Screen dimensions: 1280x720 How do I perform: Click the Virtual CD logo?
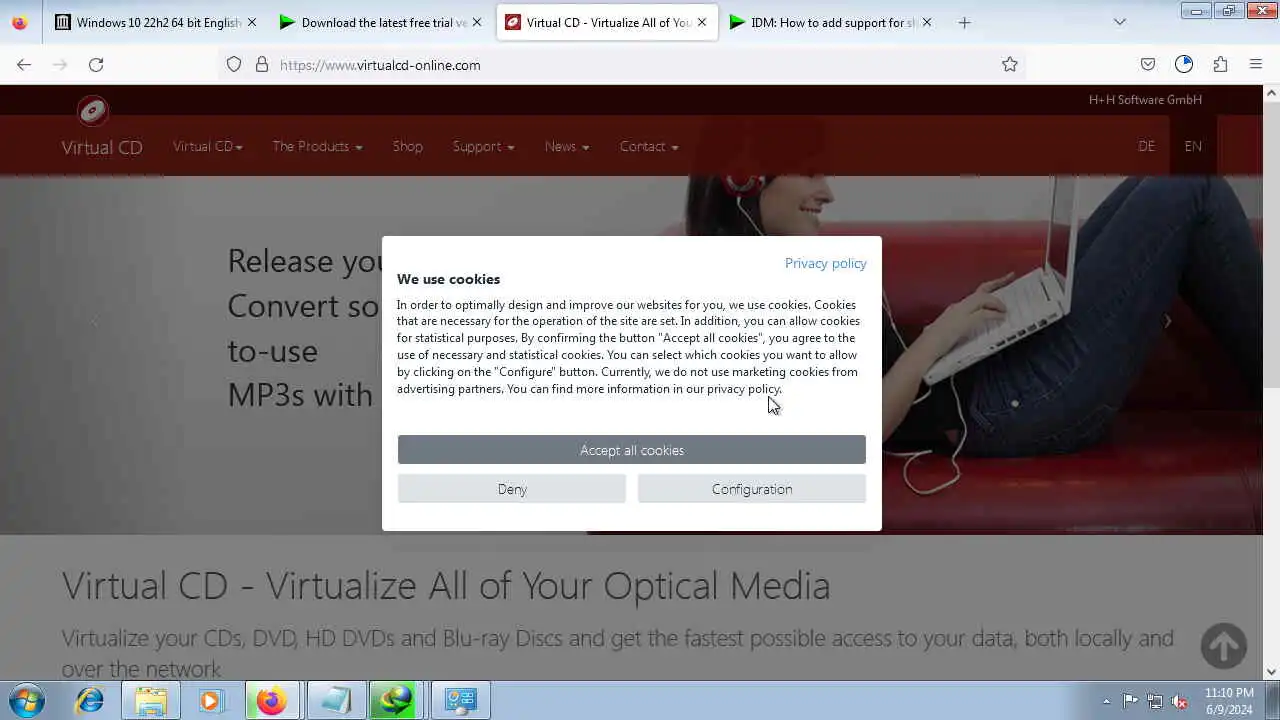[93, 111]
